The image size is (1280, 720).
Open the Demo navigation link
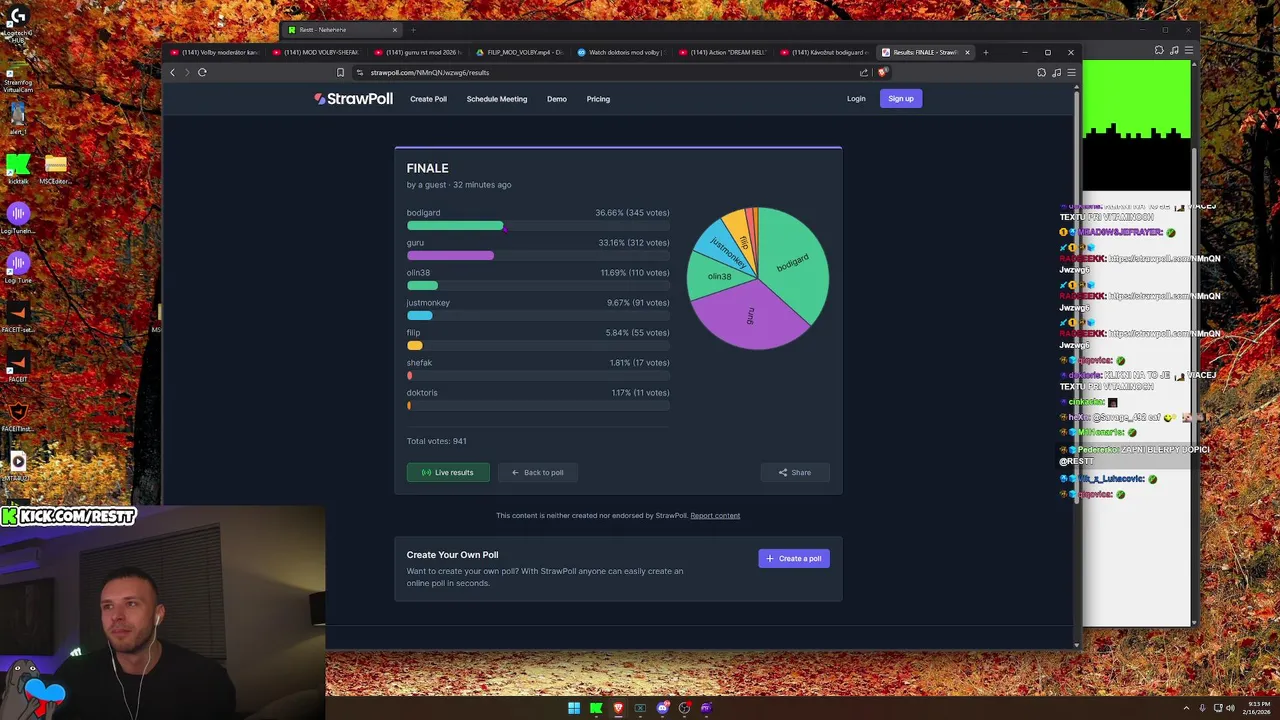(557, 99)
